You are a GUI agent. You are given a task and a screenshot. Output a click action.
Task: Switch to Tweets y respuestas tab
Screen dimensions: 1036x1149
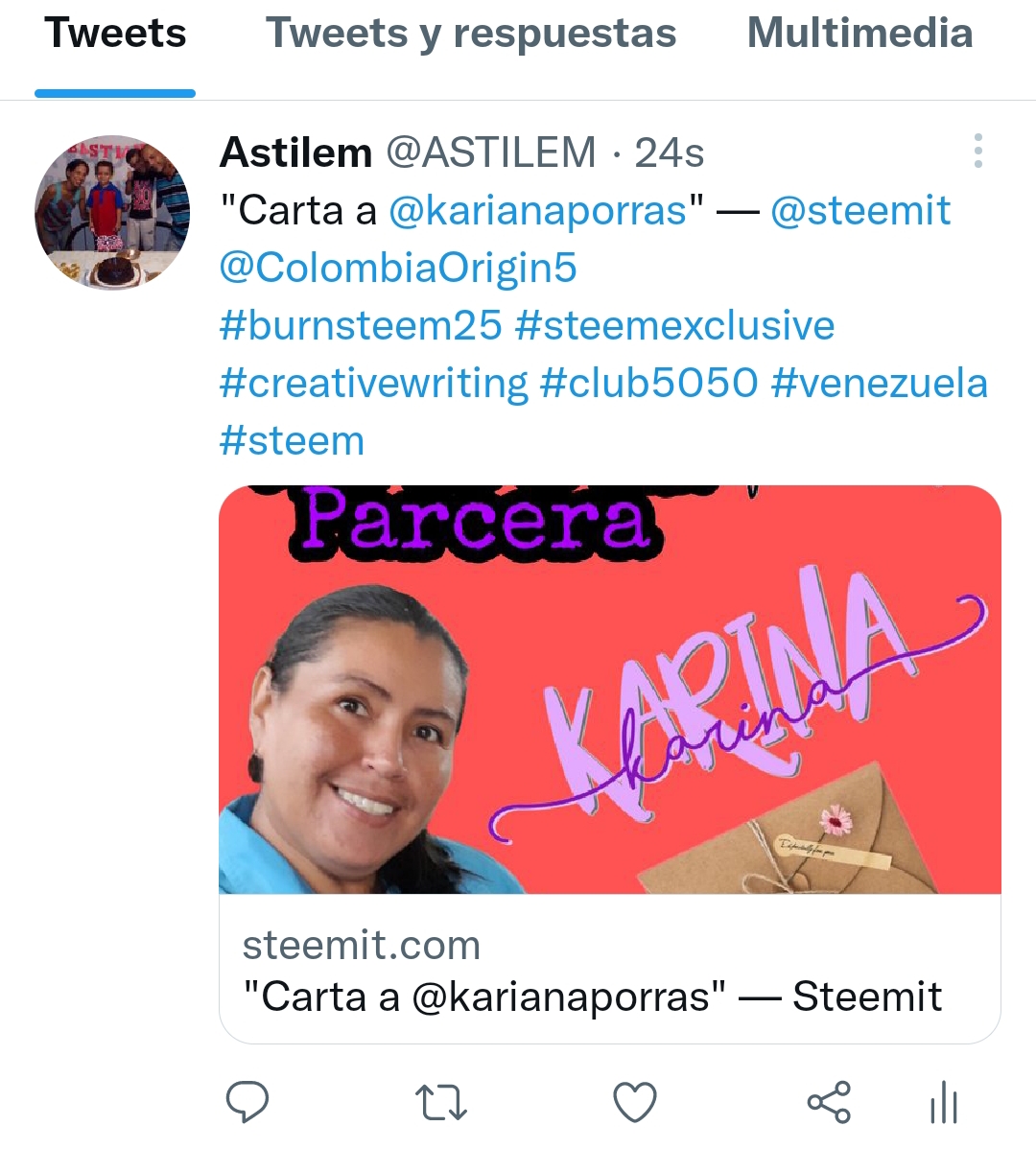point(470,33)
